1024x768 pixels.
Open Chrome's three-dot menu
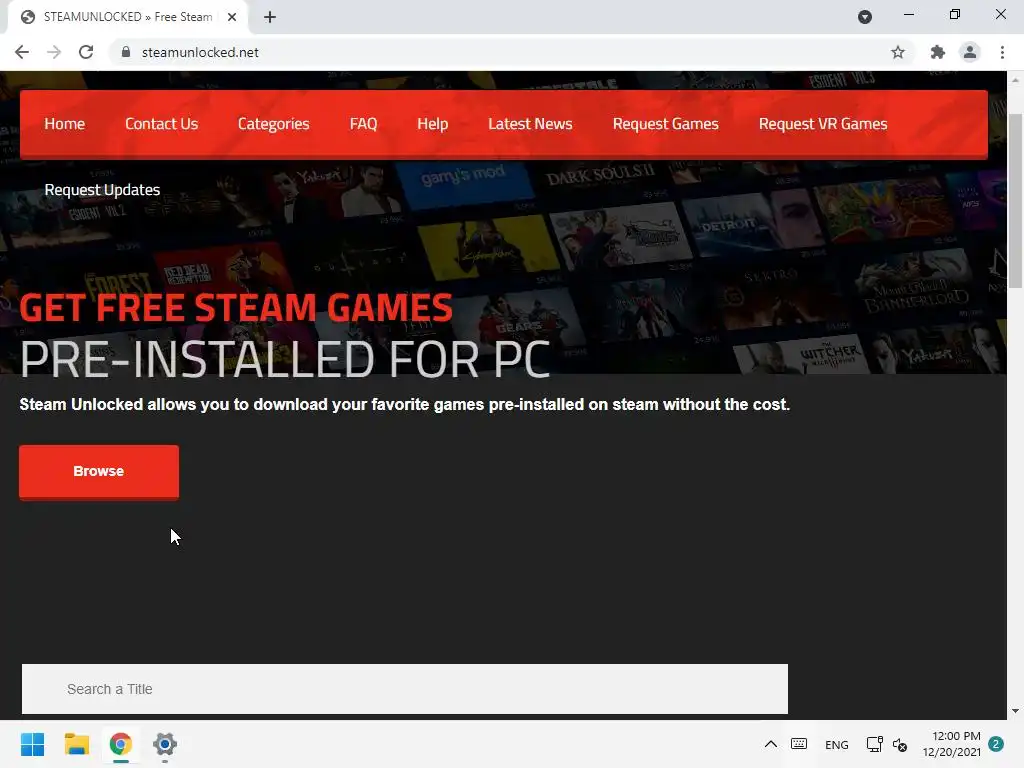pyautogui.click(x=1002, y=52)
